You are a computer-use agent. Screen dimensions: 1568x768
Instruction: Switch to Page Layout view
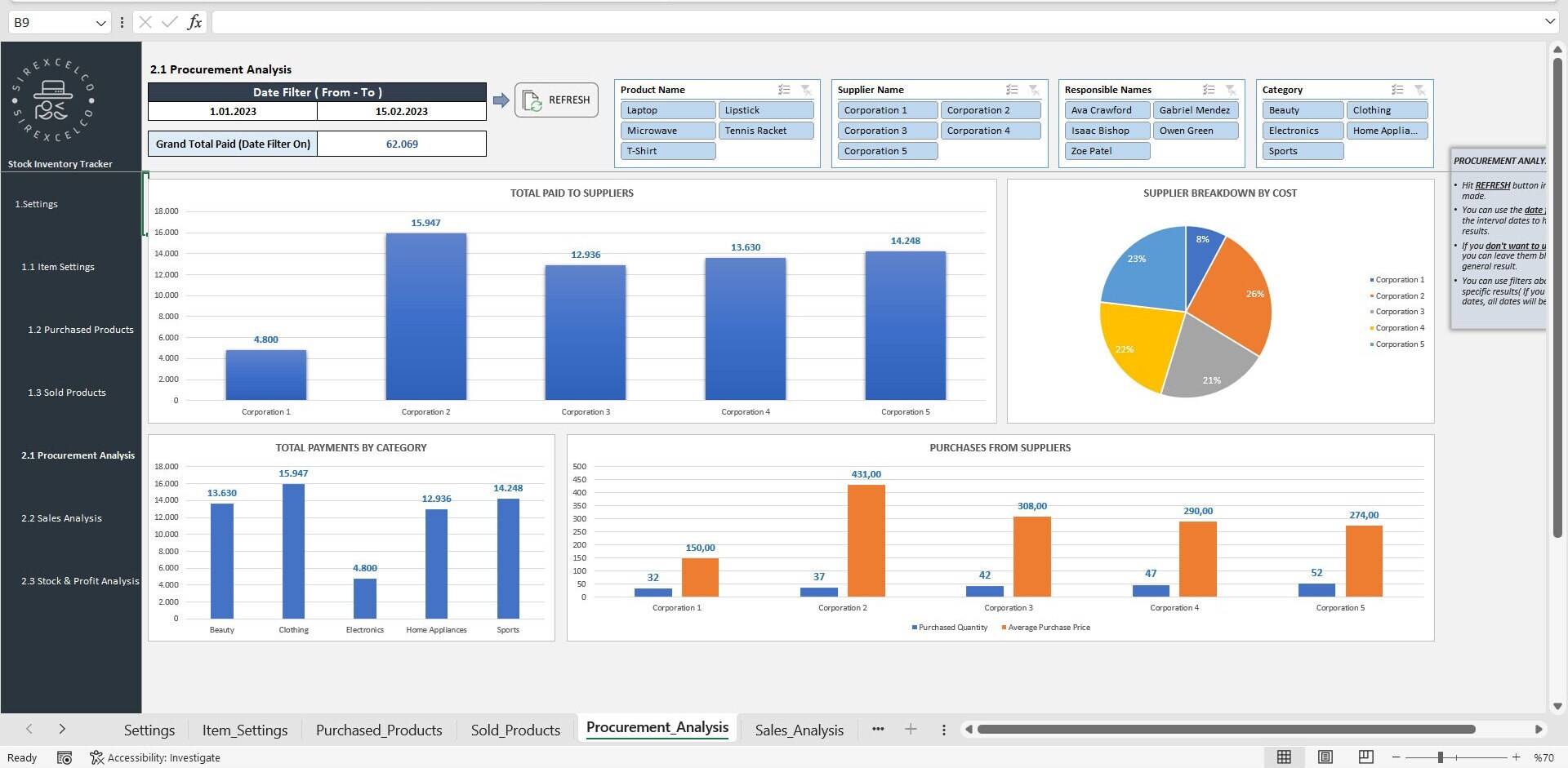tap(1325, 757)
